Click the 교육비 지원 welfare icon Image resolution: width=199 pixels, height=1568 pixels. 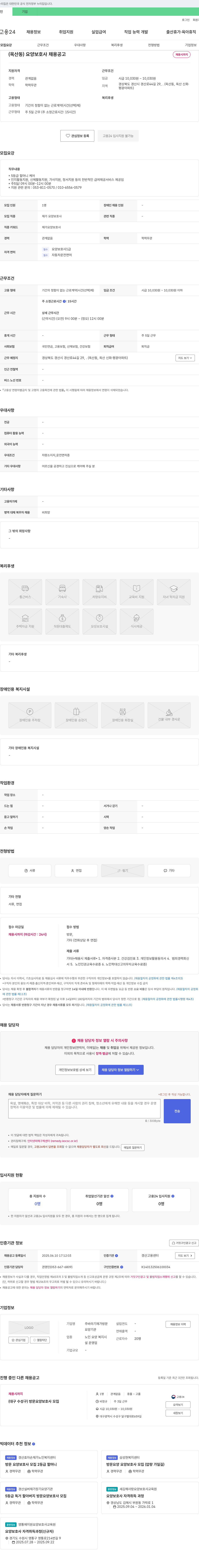tap(136, 592)
